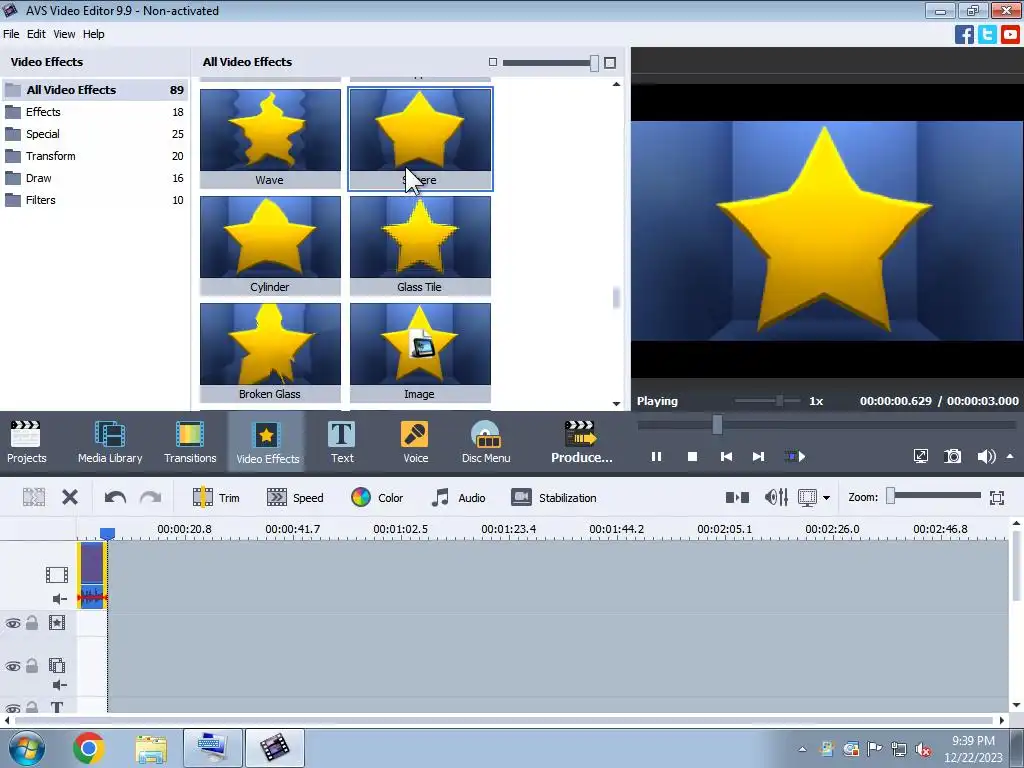
Task: Click the large thumbnails size icon
Action: point(610,63)
